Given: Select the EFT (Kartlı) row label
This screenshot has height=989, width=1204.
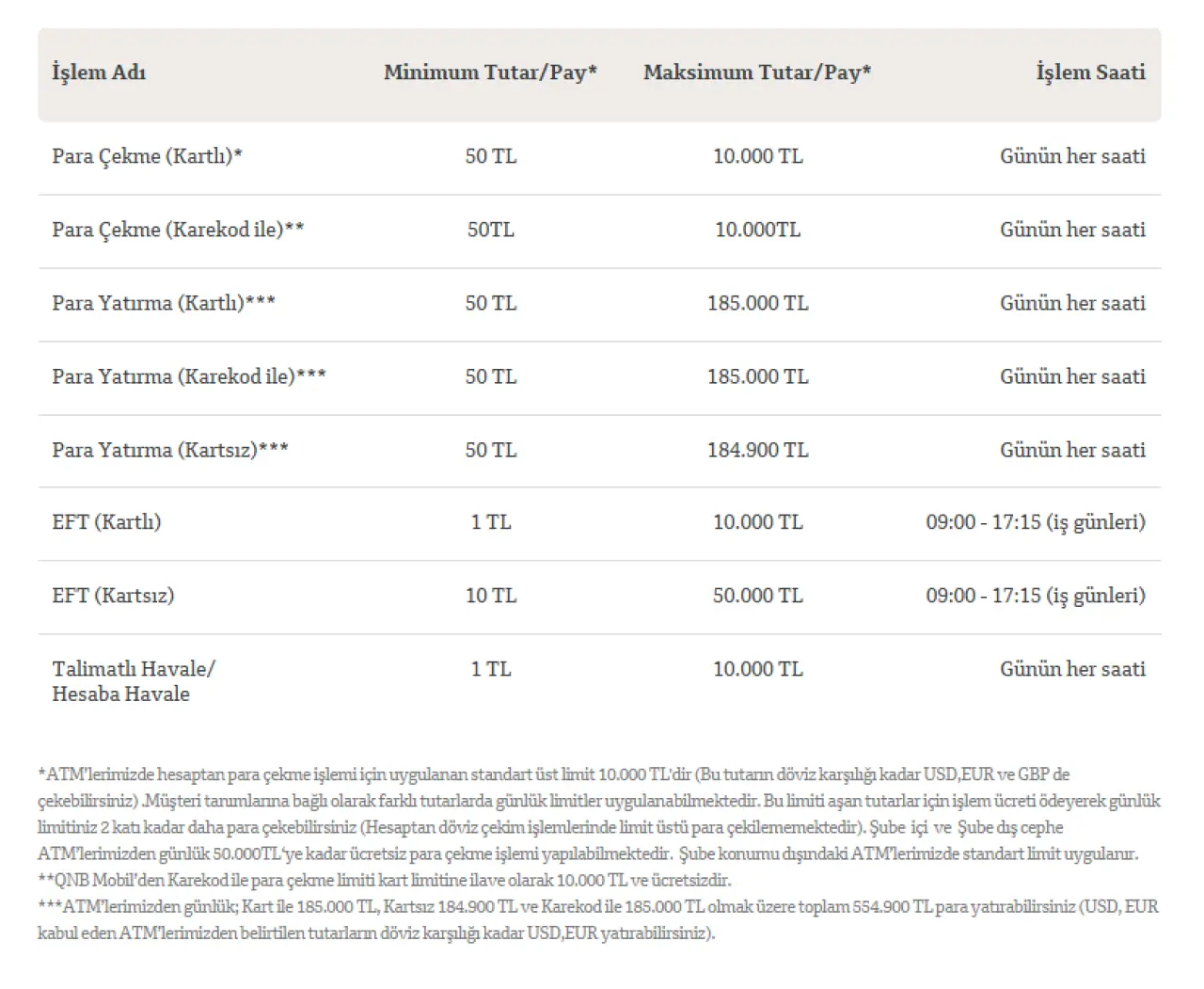Looking at the screenshot, I should click(106, 522).
